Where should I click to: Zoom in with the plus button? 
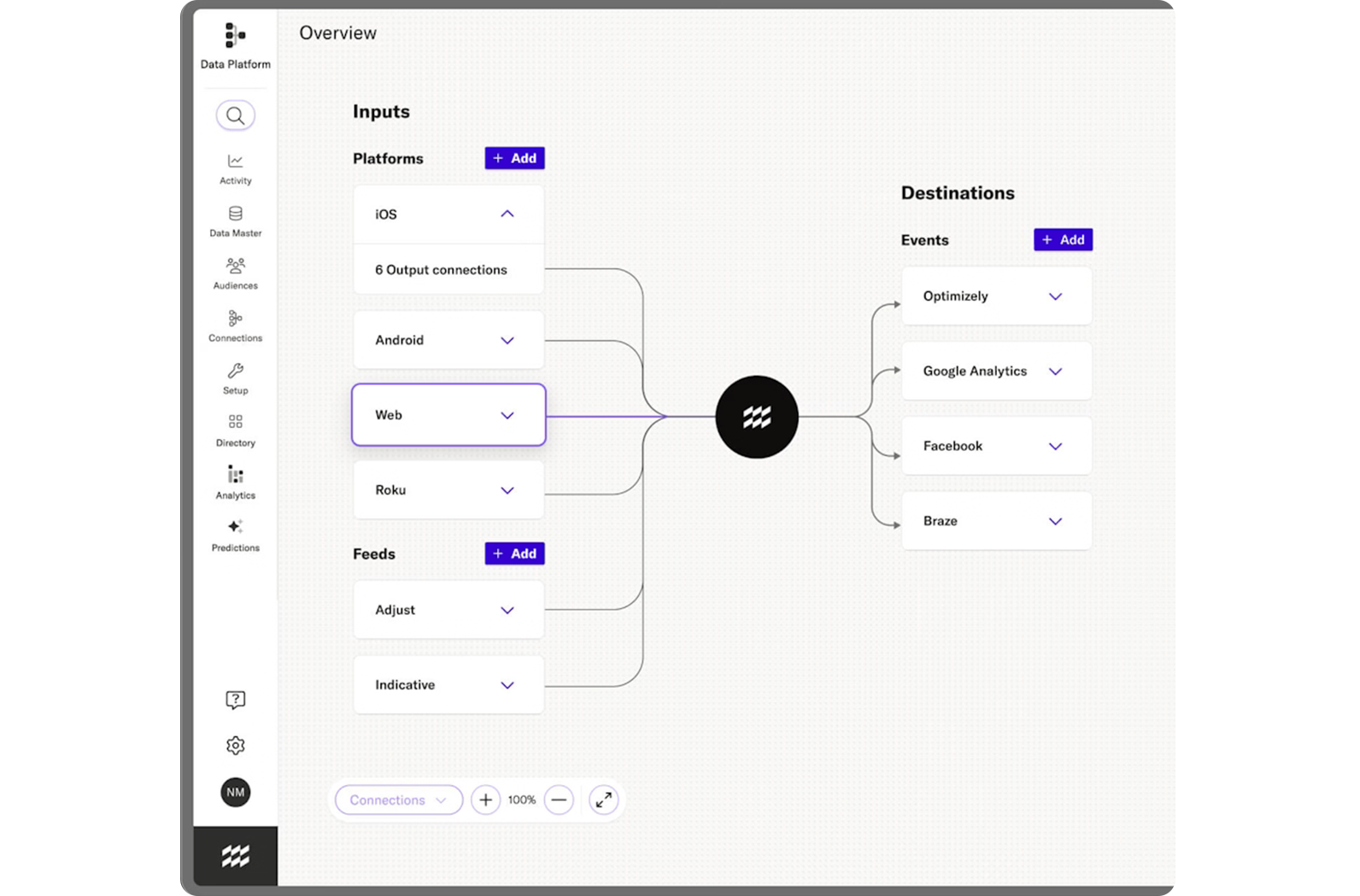pos(485,800)
